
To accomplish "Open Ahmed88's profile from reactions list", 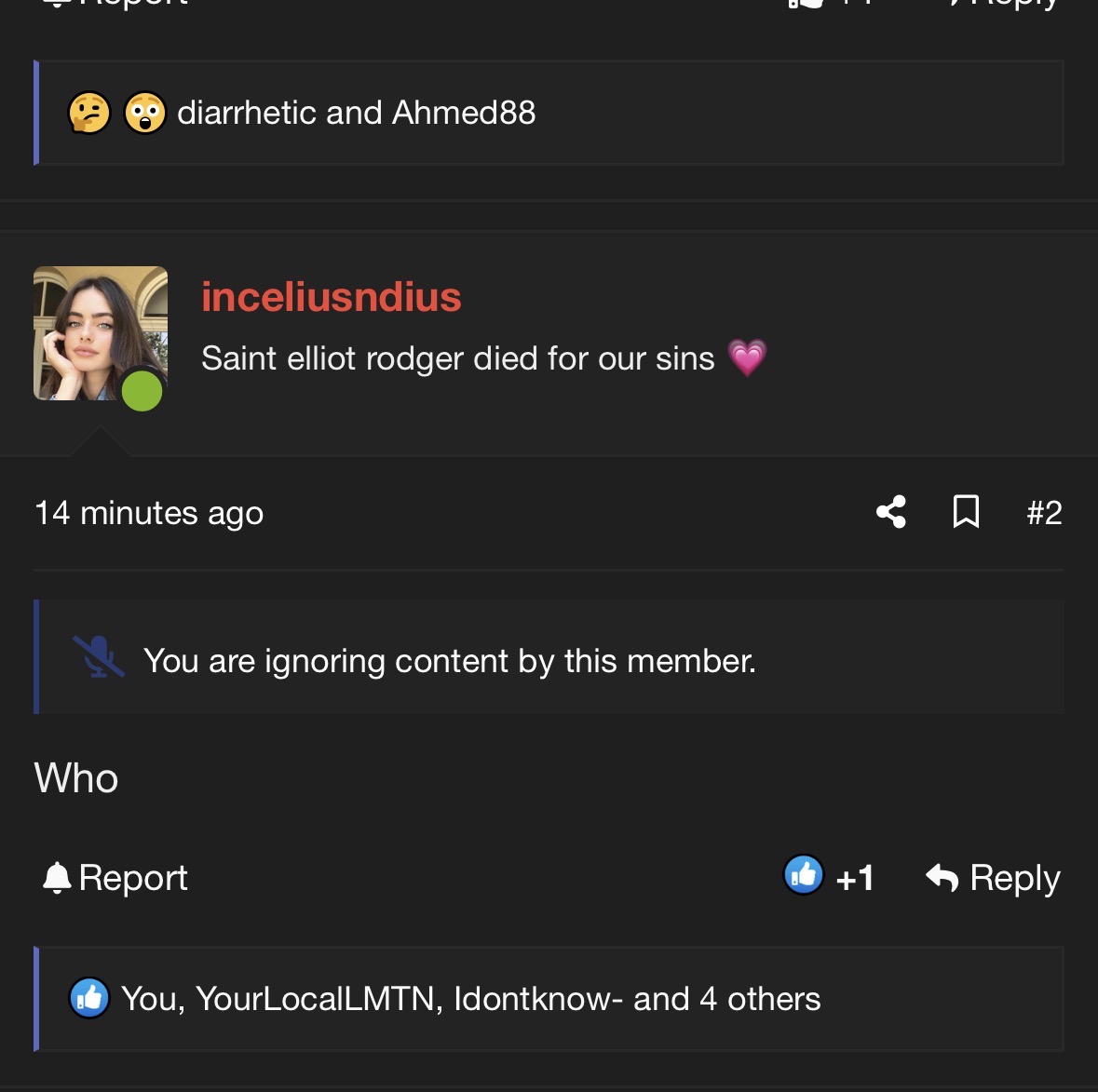I will click(464, 113).
